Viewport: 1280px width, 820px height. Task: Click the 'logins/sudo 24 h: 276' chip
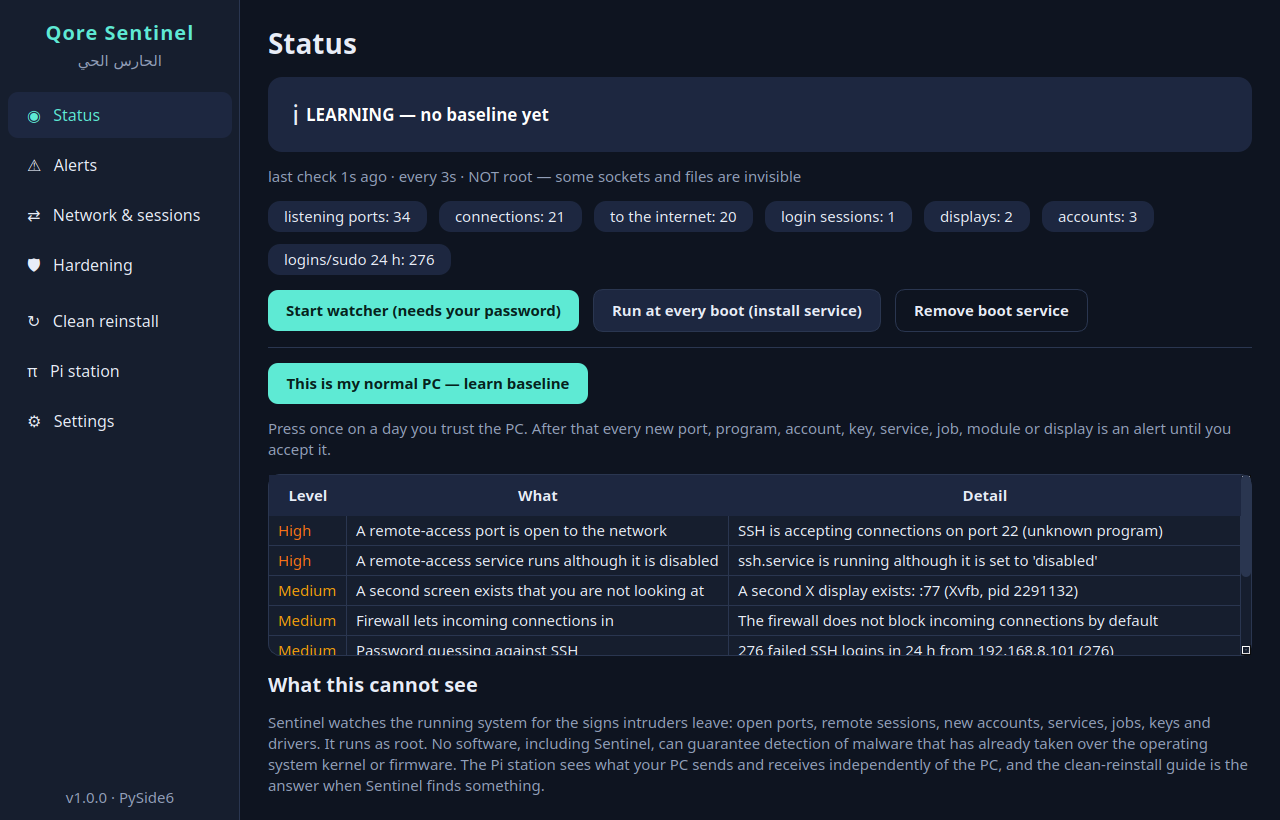(359, 260)
